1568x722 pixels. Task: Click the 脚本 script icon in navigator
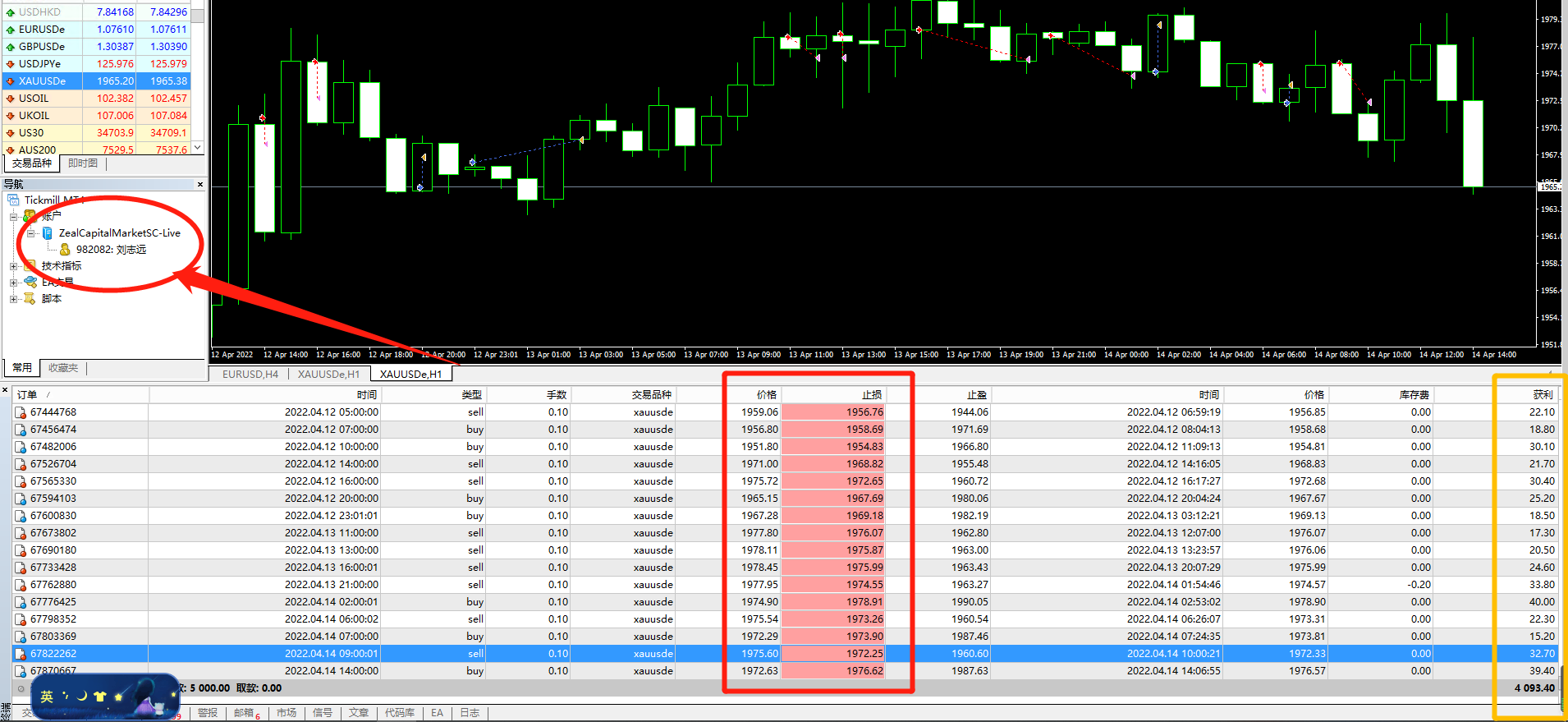tap(30, 299)
